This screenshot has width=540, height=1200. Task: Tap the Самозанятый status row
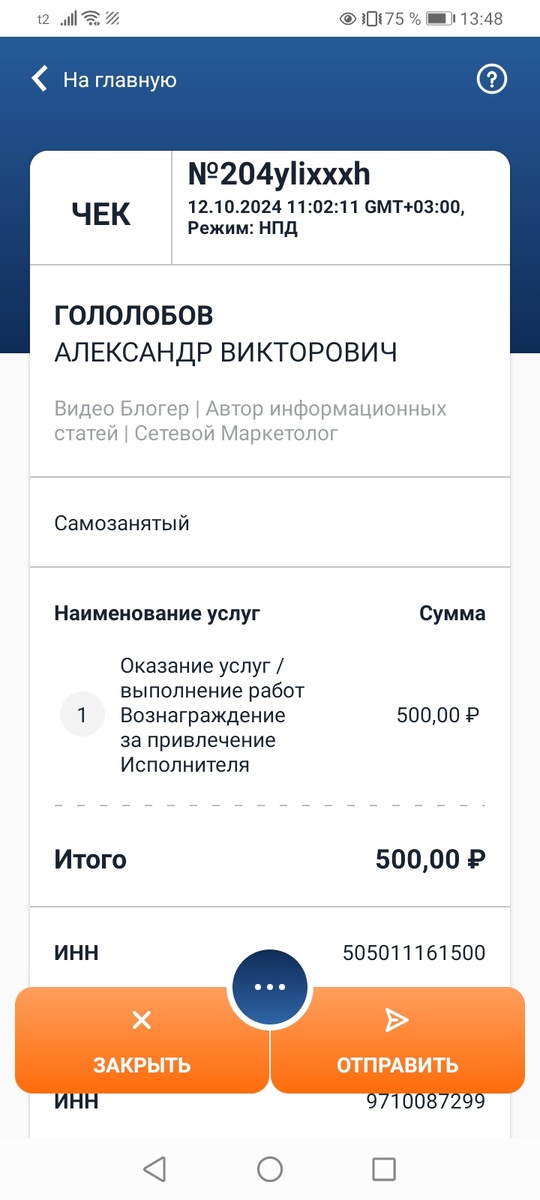point(270,523)
